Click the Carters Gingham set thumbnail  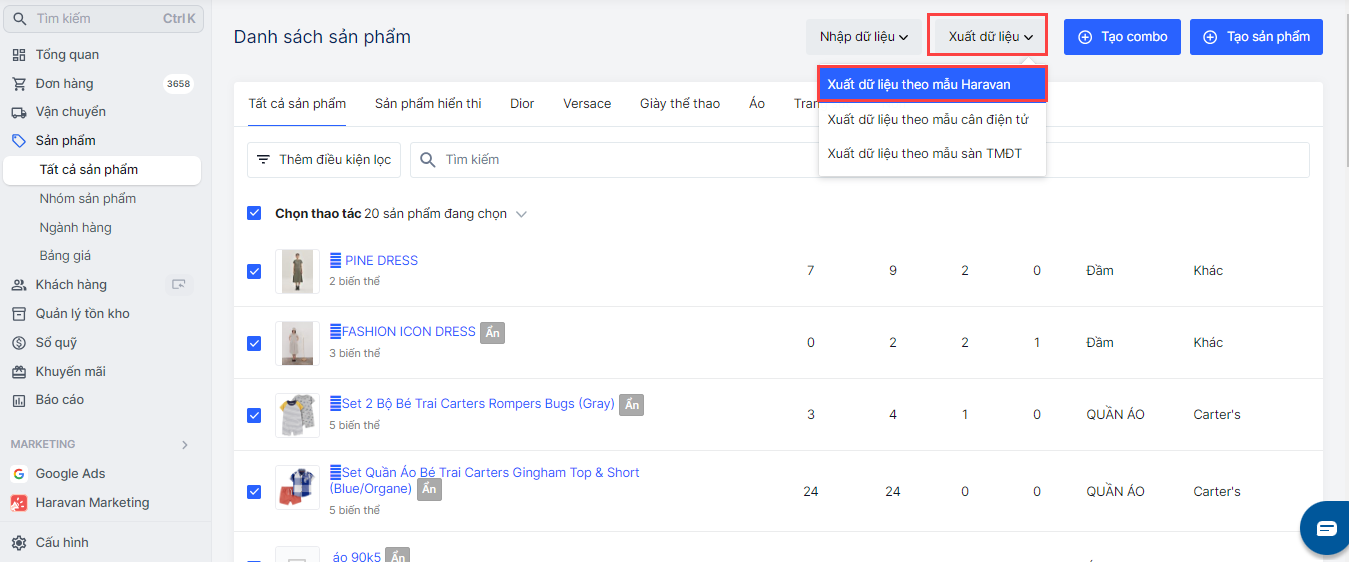point(297,487)
